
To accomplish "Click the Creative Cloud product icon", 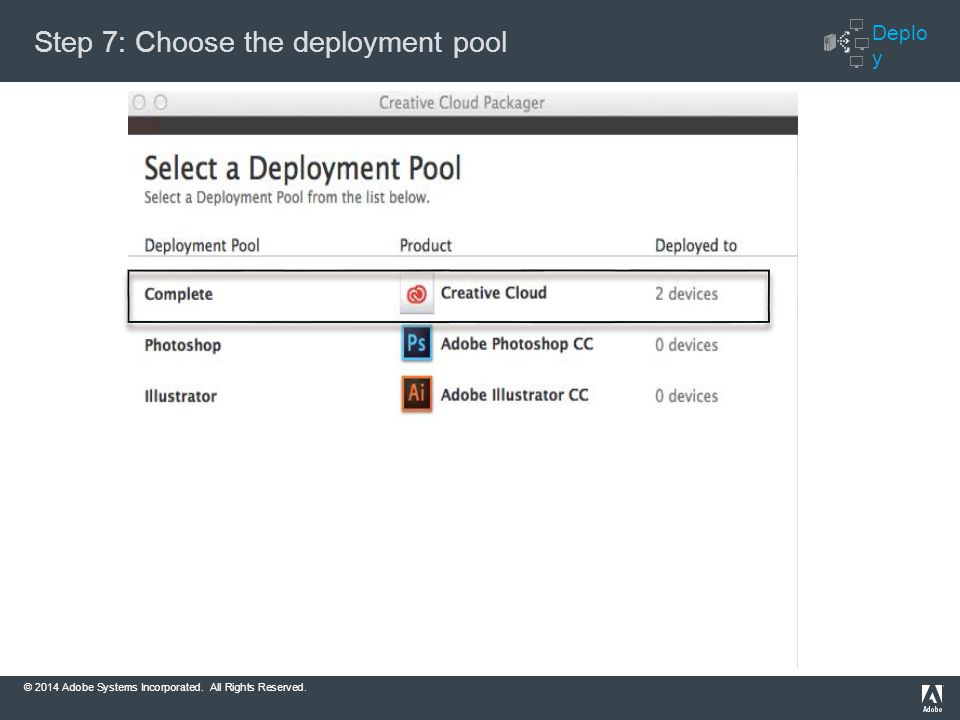I will (x=417, y=294).
